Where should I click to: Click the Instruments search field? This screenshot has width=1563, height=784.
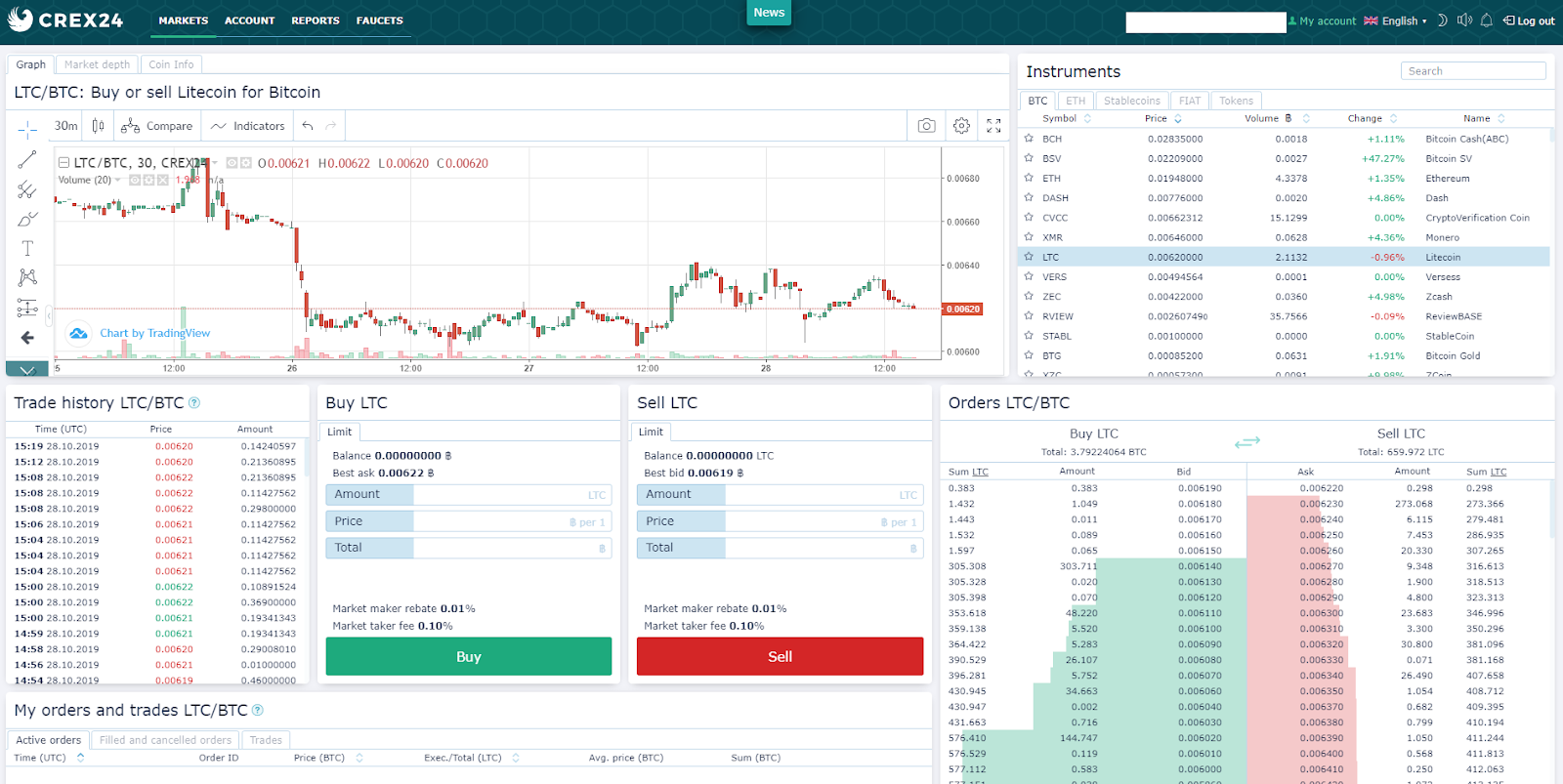pos(1473,71)
